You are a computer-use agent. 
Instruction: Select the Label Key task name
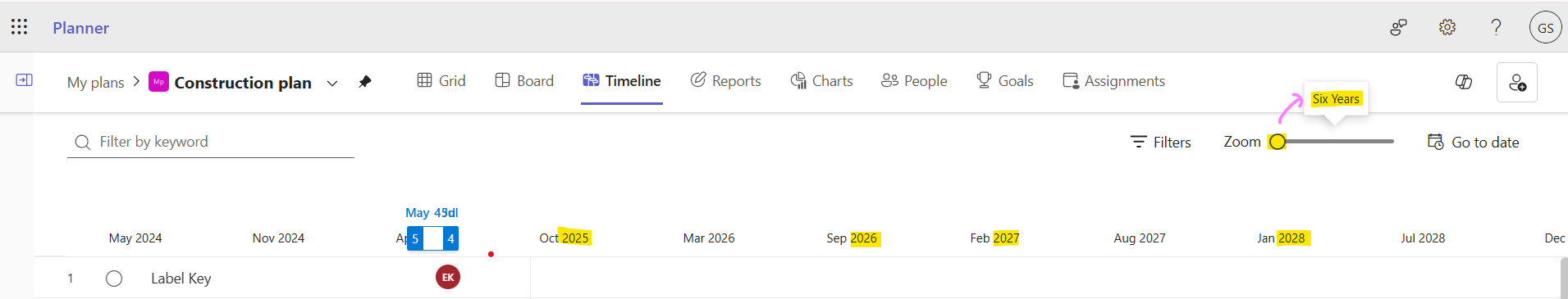pos(181,279)
